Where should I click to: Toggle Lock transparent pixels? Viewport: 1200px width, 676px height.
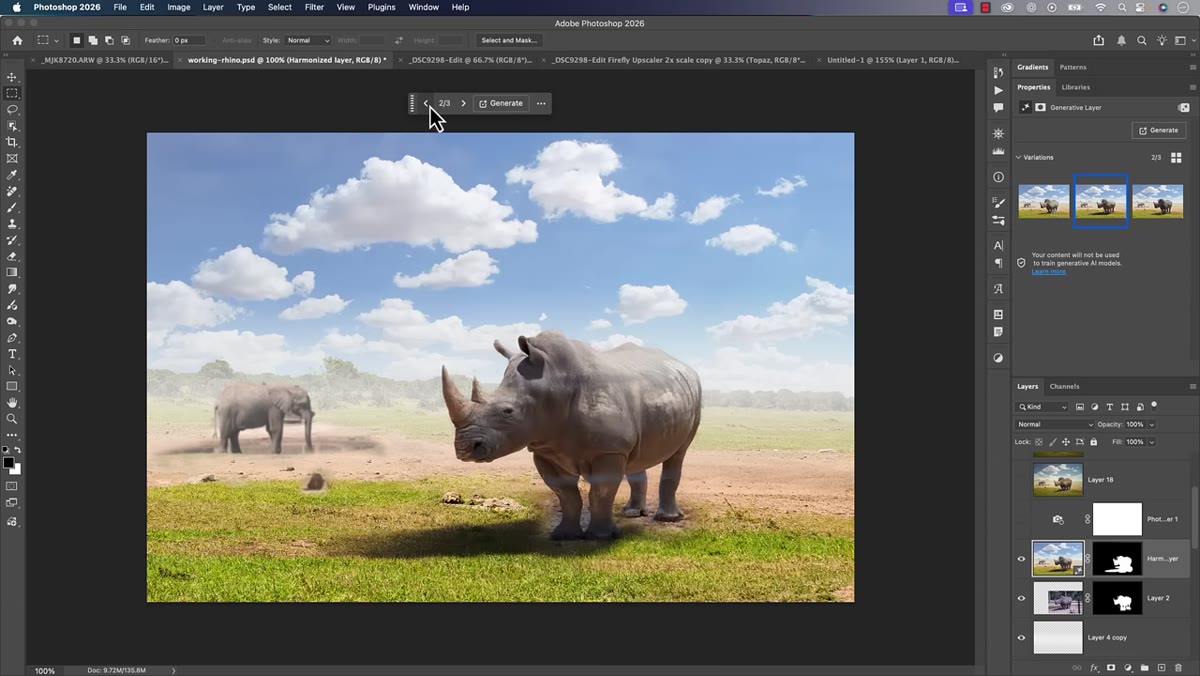(1039, 441)
